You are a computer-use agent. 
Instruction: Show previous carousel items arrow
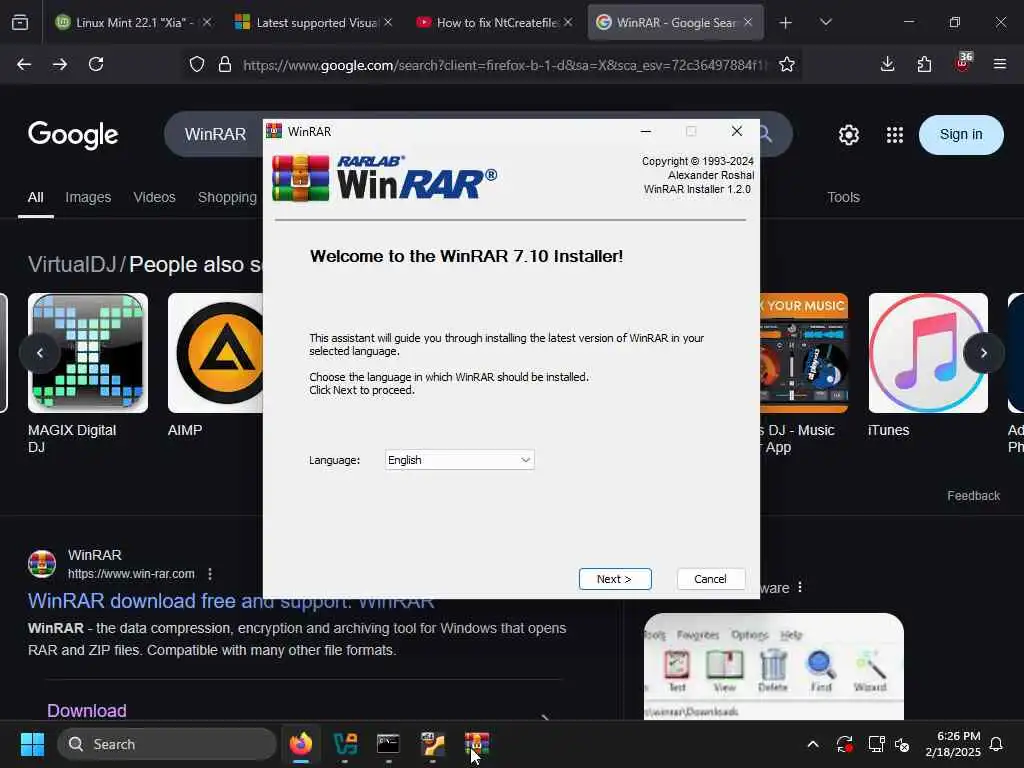40,353
